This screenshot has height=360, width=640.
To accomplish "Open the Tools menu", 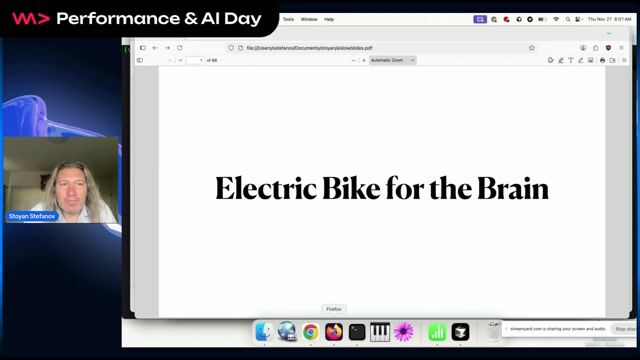I will 288,19.
